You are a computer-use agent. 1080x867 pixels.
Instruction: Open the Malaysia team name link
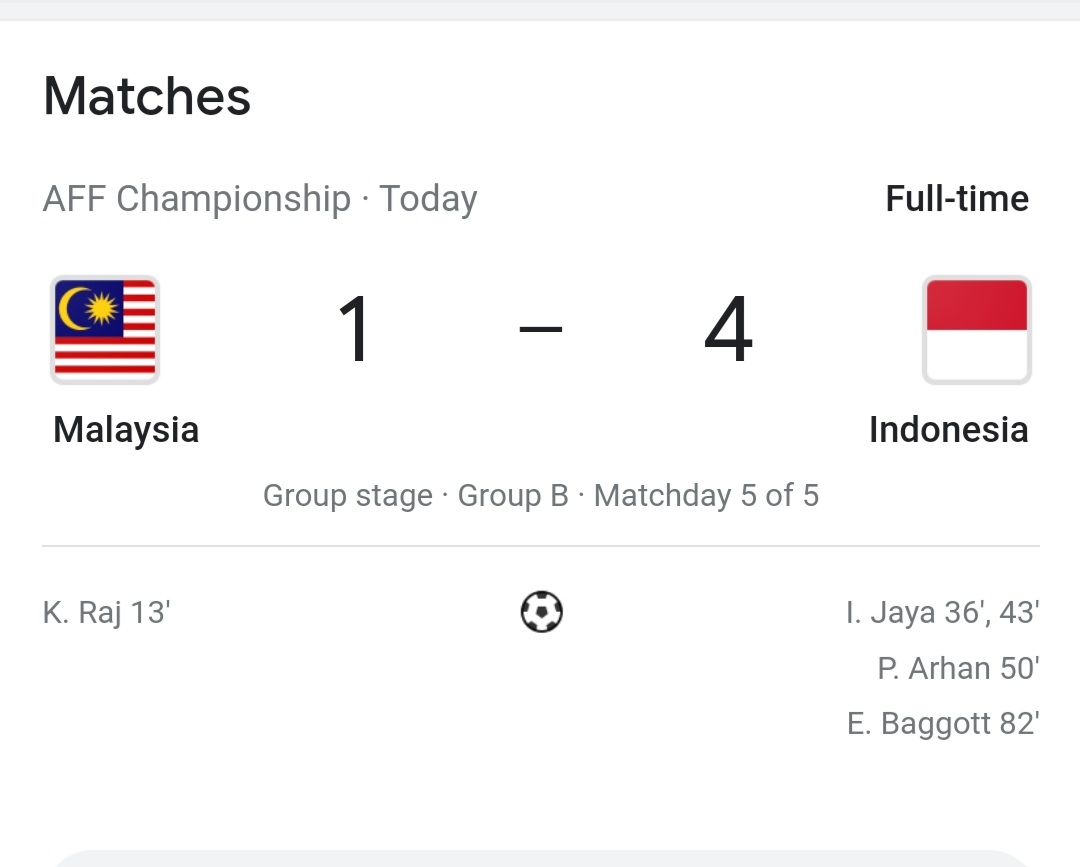(126, 430)
